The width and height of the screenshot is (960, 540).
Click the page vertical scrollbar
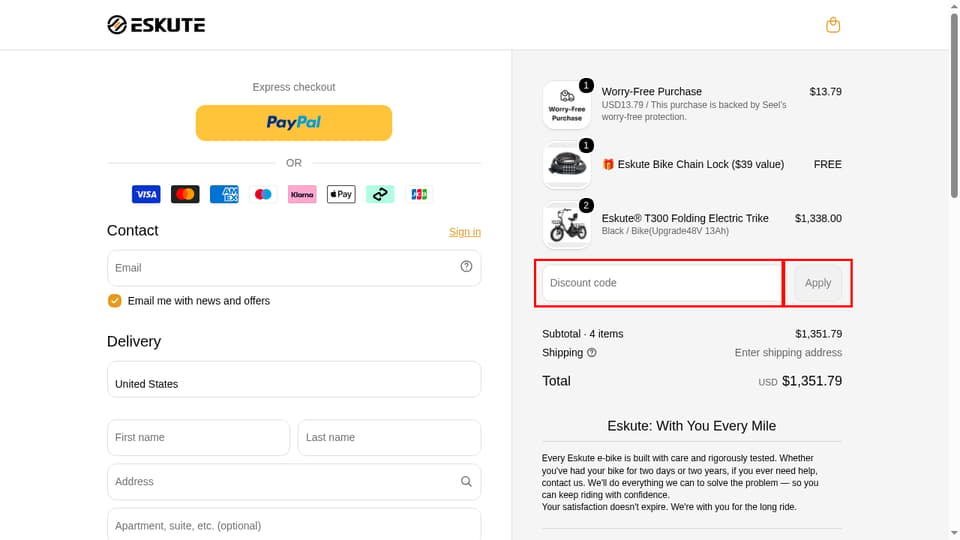pos(954,105)
